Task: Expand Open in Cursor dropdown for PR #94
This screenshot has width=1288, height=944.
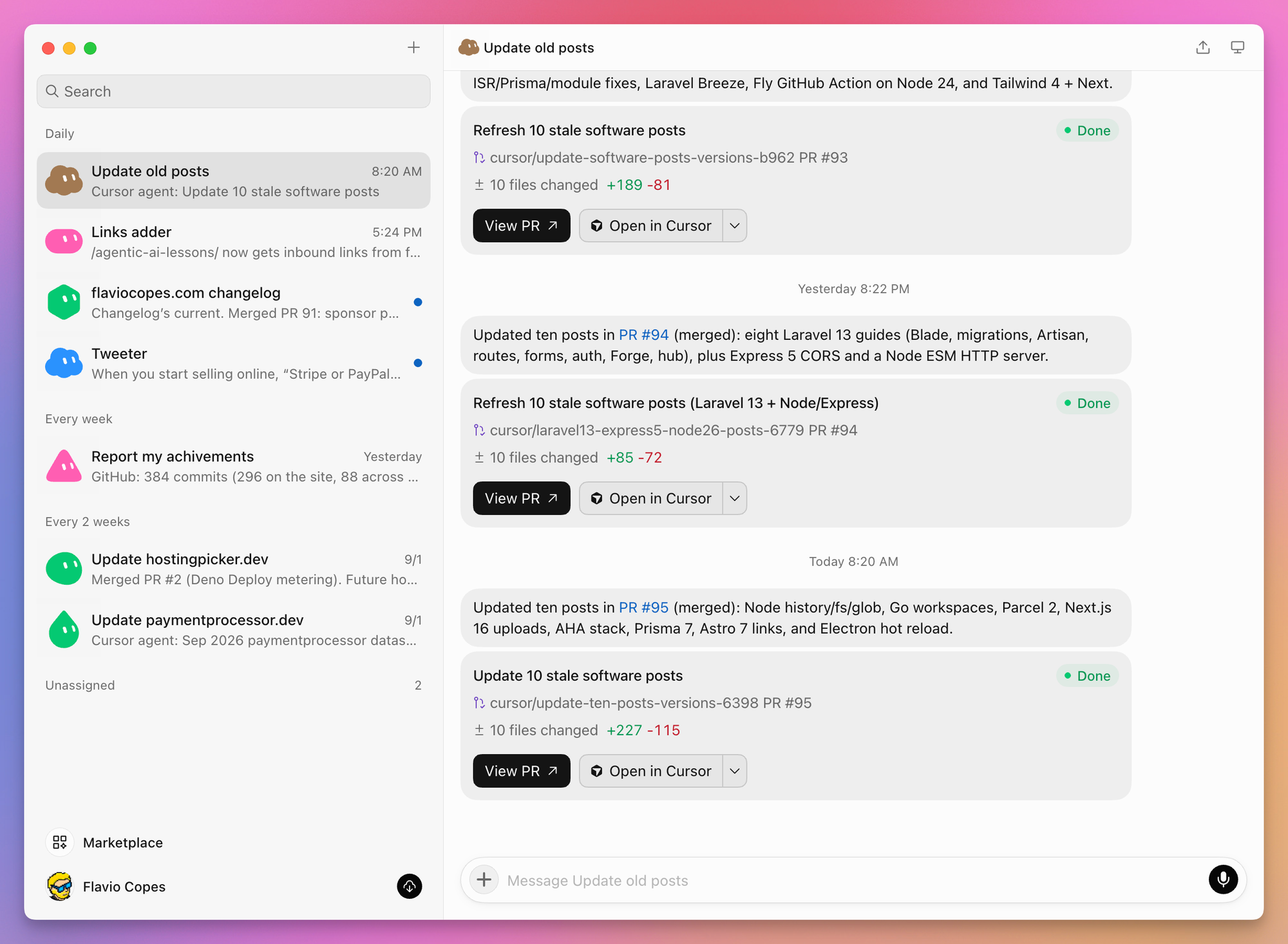Action: [735, 498]
